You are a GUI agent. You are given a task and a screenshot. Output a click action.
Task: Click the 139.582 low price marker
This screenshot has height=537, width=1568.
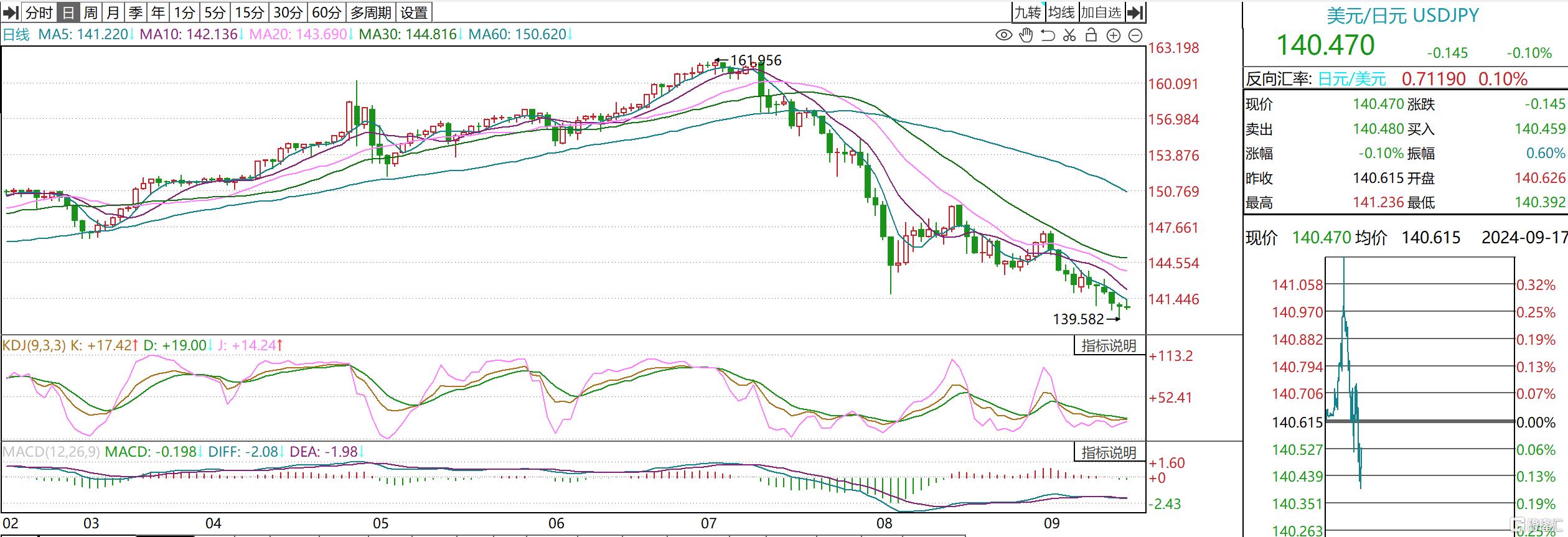[x=1078, y=319]
